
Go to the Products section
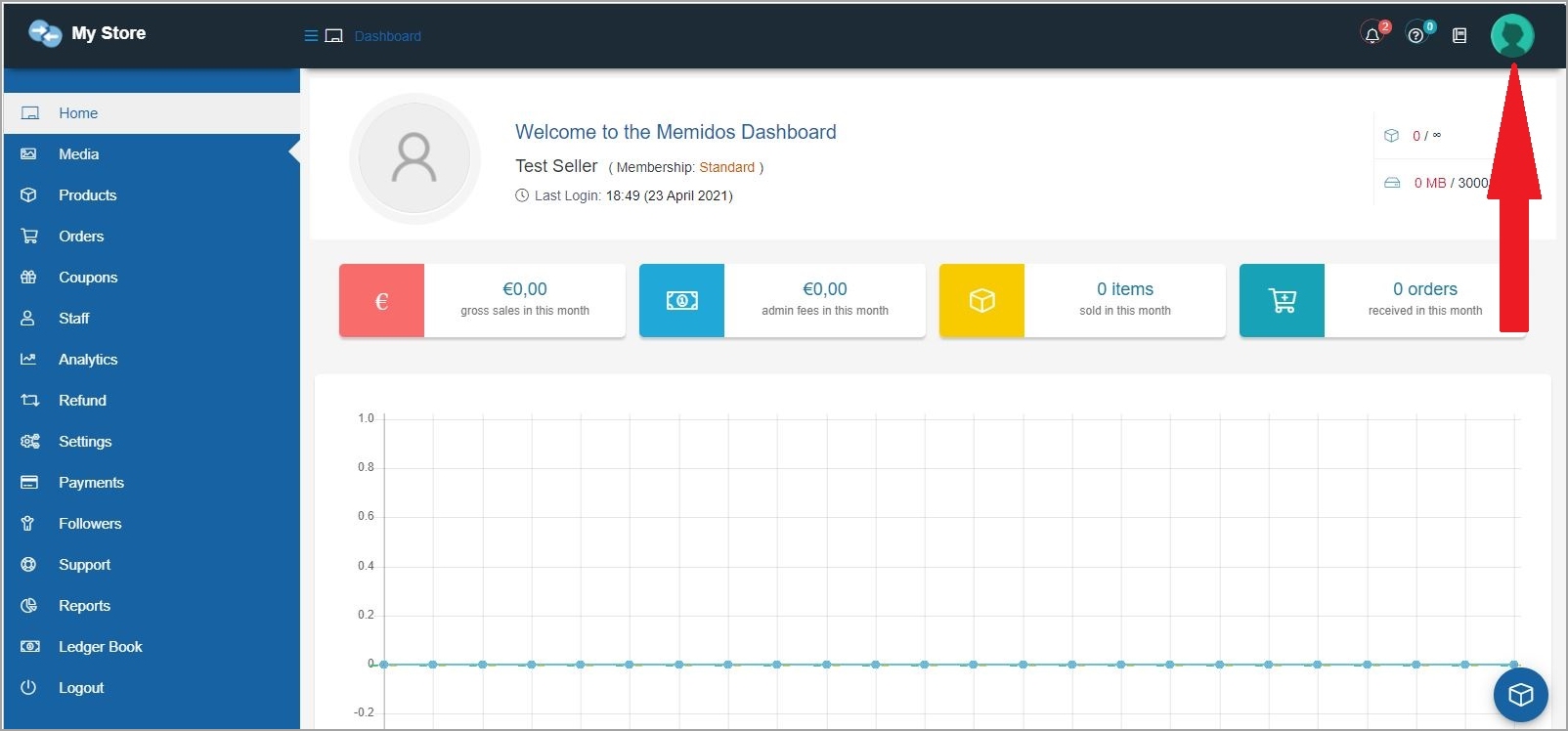(152, 195)
